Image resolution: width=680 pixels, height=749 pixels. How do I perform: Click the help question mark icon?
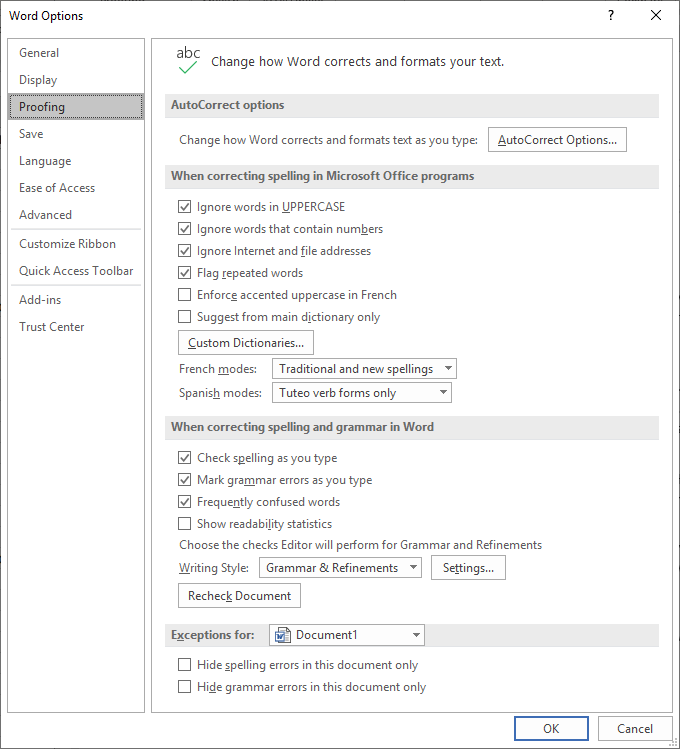(x=611, y=15)
